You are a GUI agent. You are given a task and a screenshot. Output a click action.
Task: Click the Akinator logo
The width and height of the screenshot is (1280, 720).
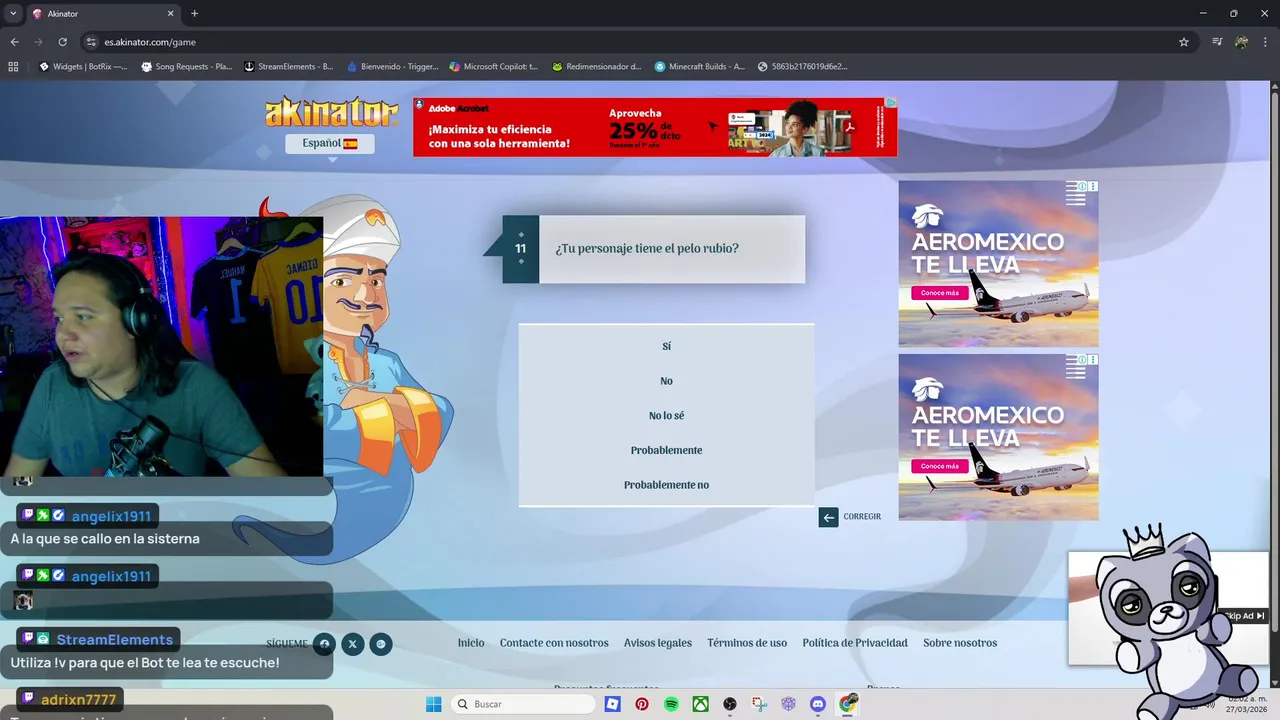point(330,112)
